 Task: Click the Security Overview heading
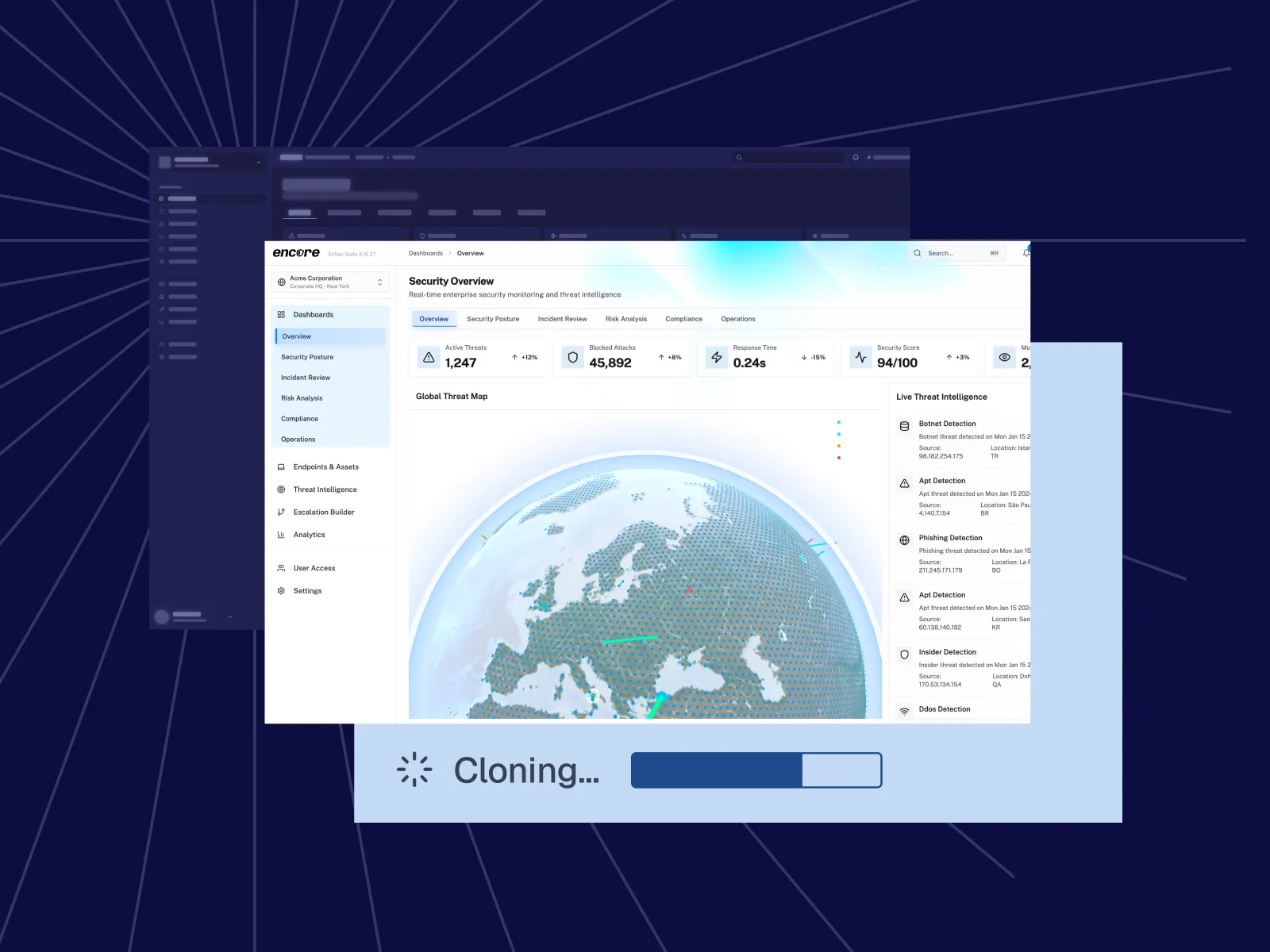pyautogui.click(x=451, y=281)
